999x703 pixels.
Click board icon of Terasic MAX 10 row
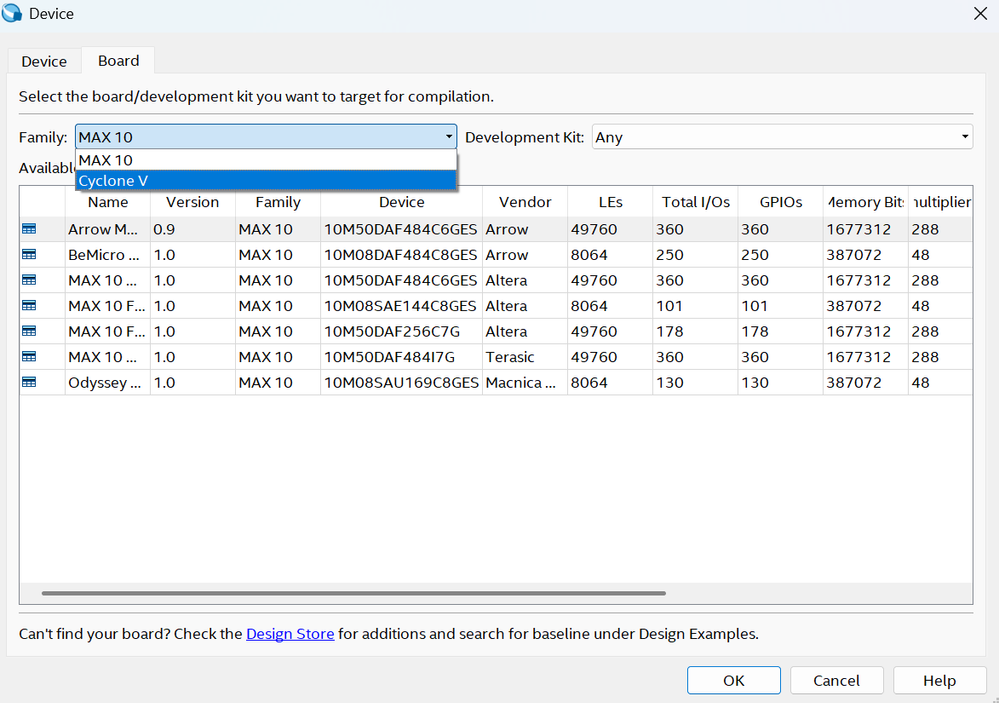(x=29, y=357)
